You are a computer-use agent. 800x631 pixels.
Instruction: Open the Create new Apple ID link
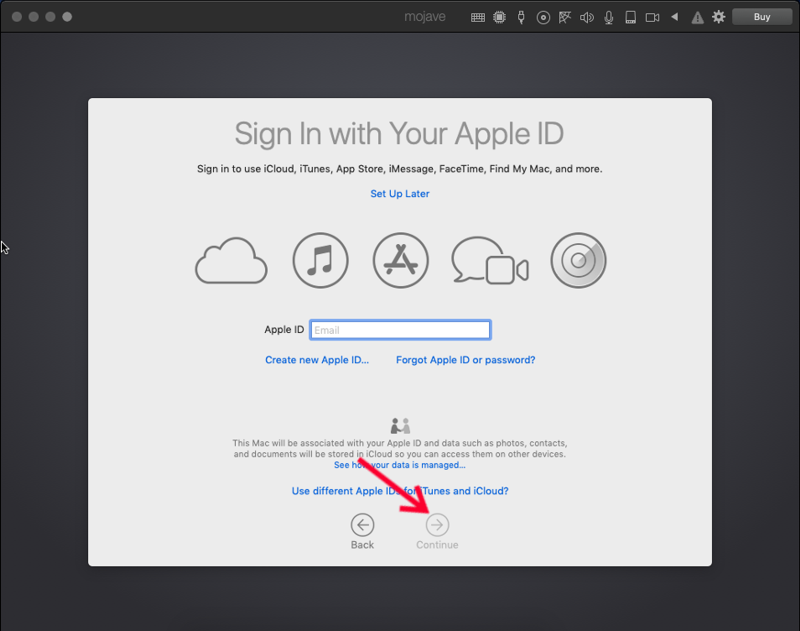[317, 360]
